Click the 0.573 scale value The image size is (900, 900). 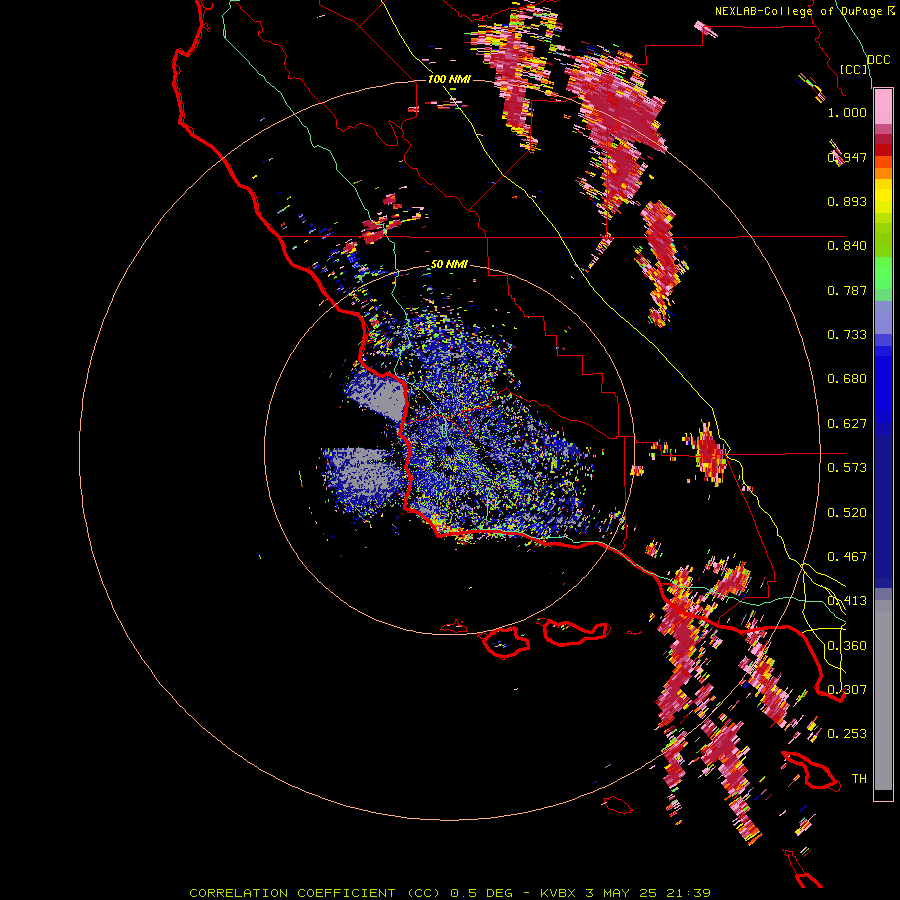point(847,468)
